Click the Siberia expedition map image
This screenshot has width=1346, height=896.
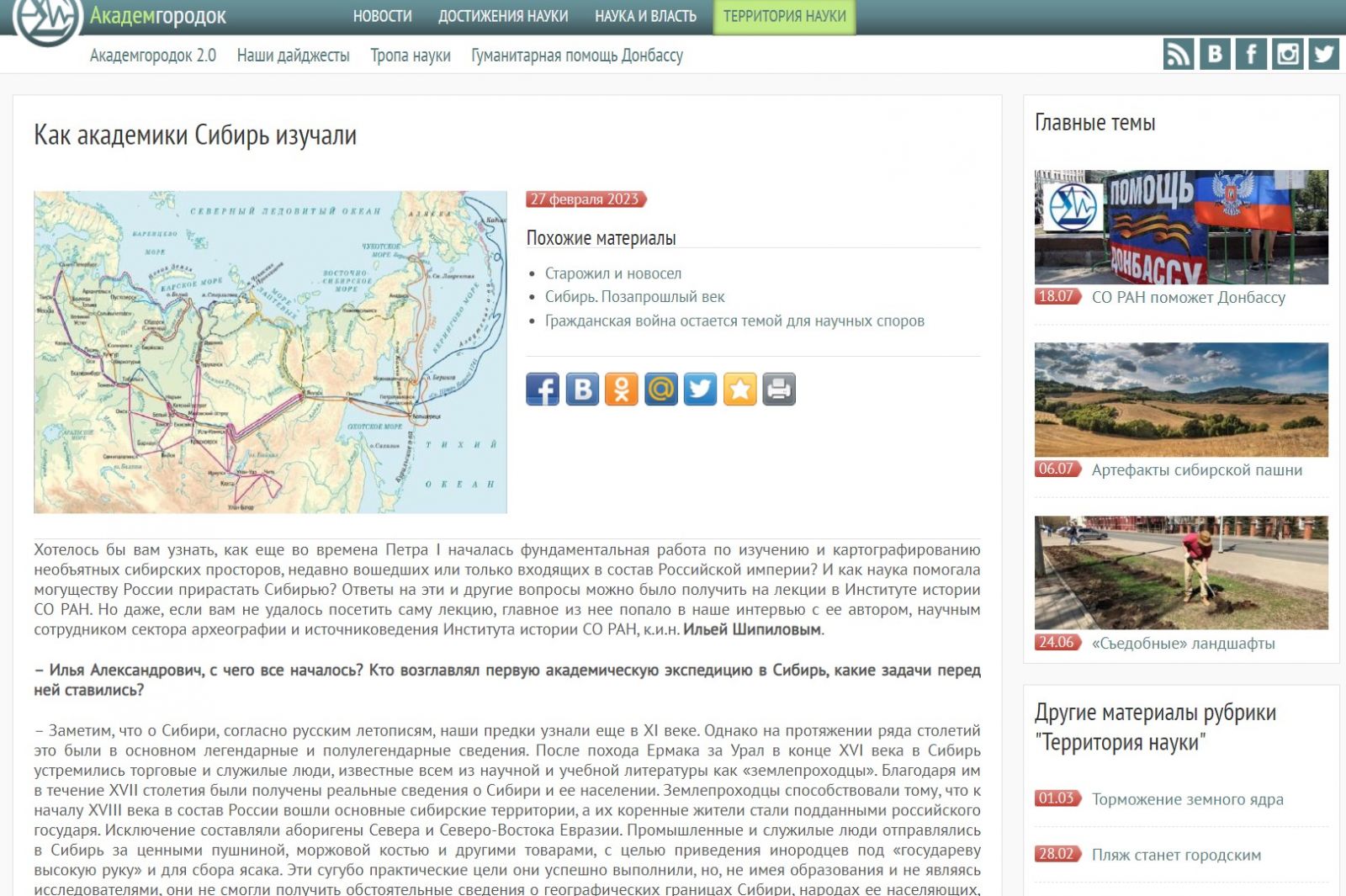pyautogui.click(x=270, y=352)
